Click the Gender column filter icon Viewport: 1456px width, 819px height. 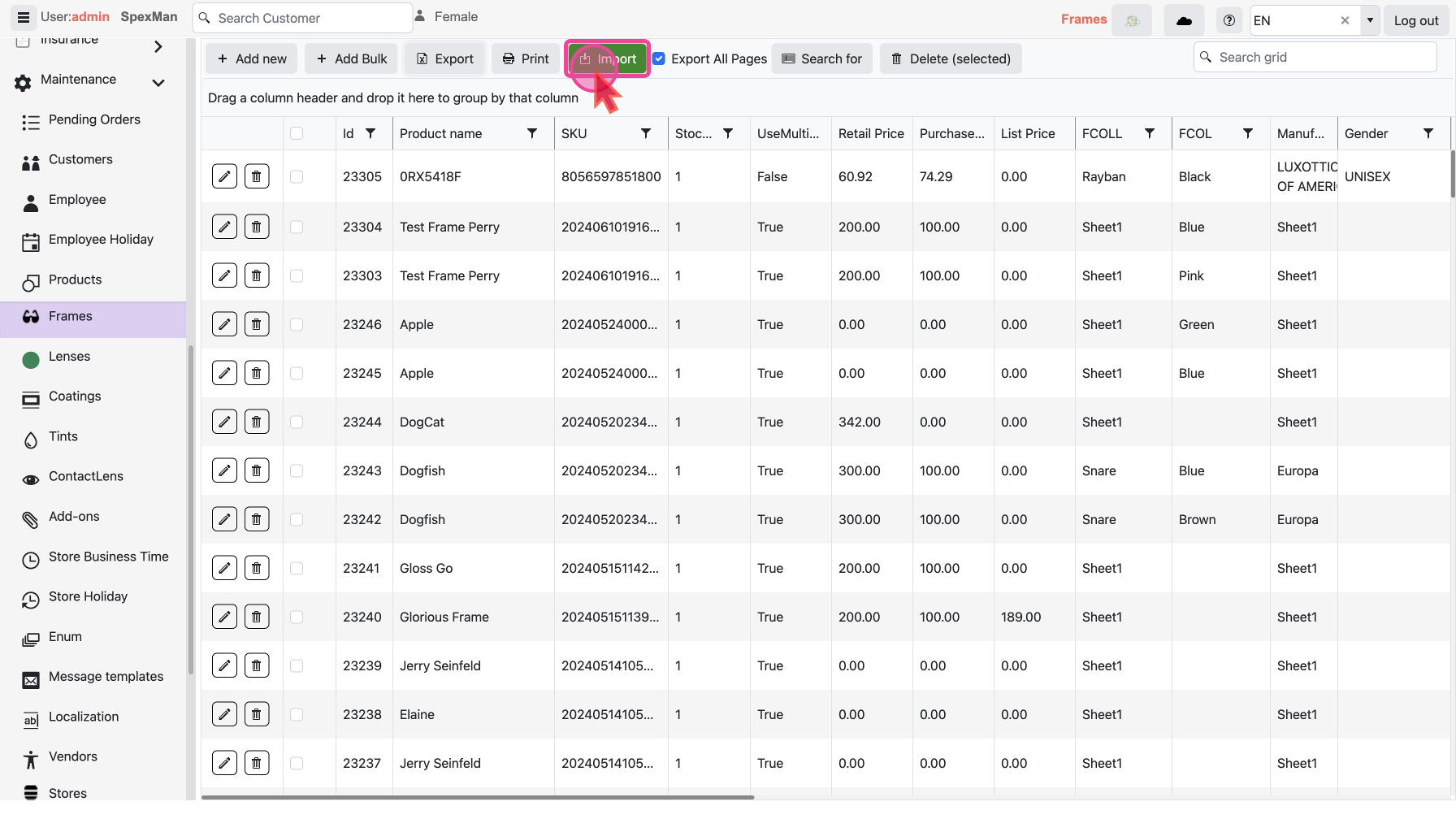click(1428, 133)
